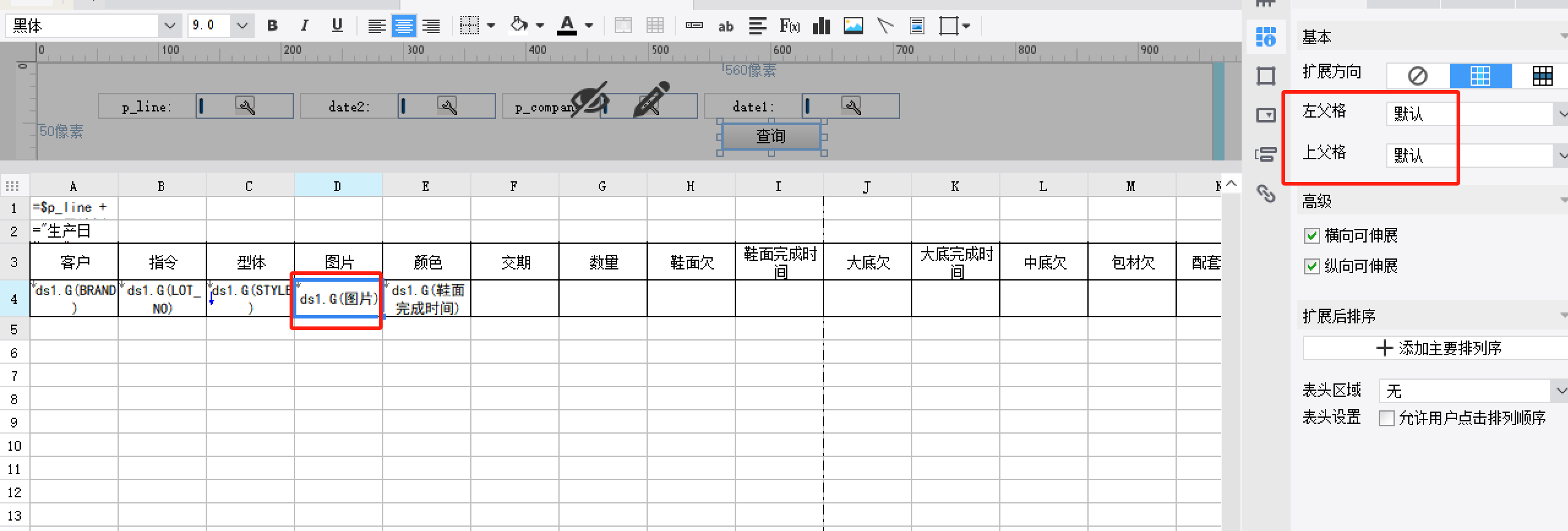Enable 允许用户点击排列顺序 checkbox
Viewport: 1568px width, 531px height.
1387,418
